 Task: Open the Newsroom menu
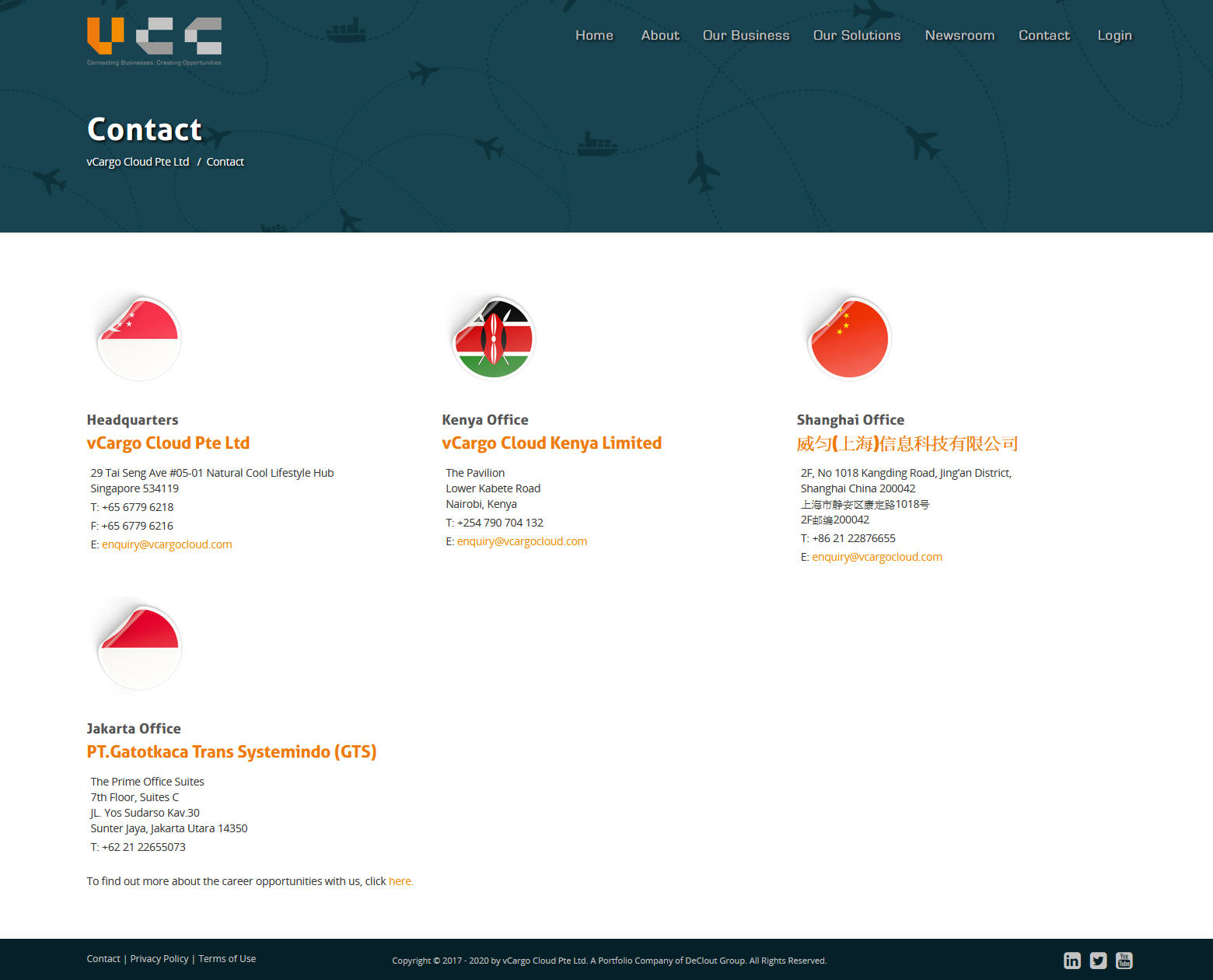pyautogui.click(x=960, y=36)
